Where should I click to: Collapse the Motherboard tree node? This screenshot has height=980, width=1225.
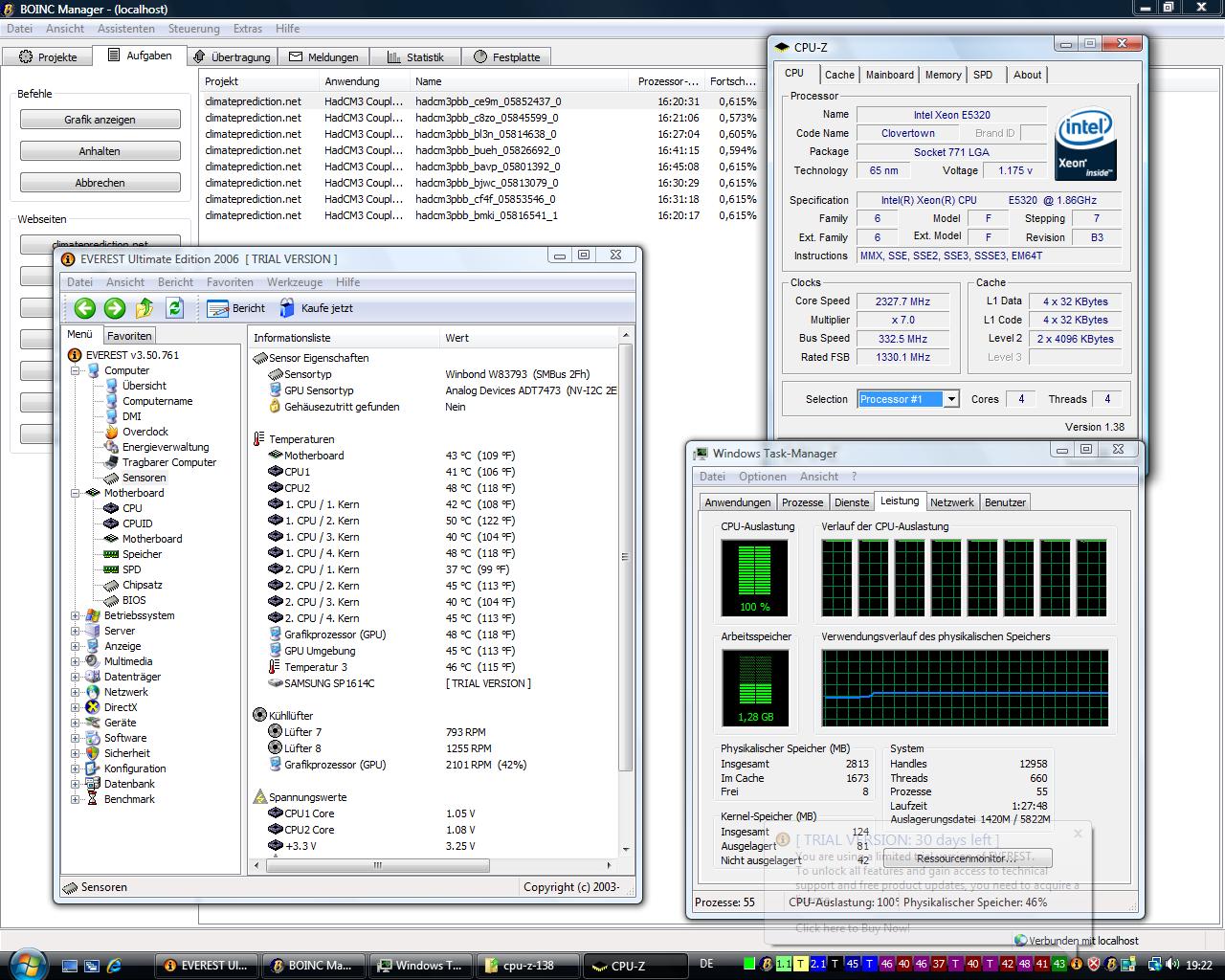76,493
